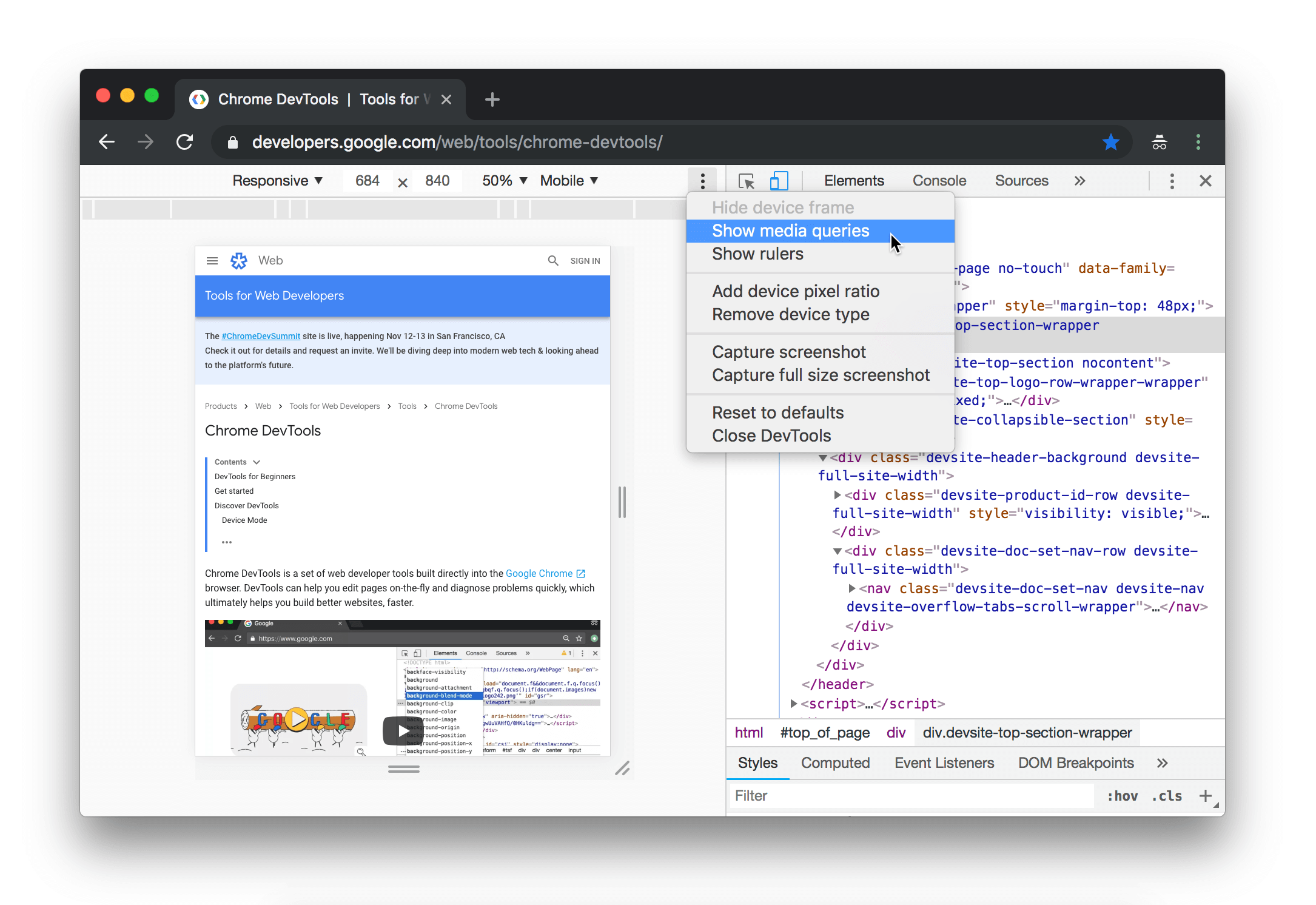This screenshot has height=905, width=1316.
Task: Click the Products breadcrumb link
Action: pyautogui.click(x=221, y=406)
